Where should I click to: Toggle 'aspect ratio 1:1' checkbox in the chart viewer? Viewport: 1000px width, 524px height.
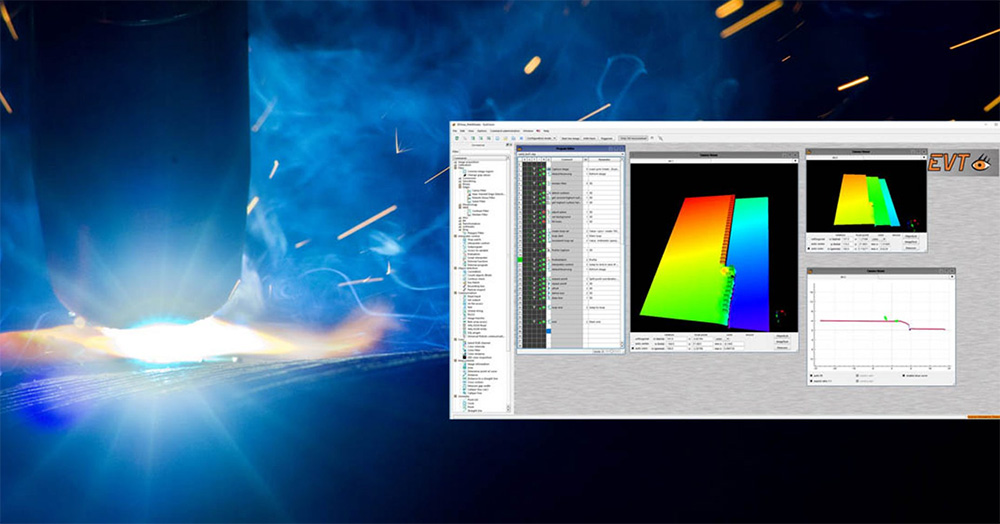point(811,382)
